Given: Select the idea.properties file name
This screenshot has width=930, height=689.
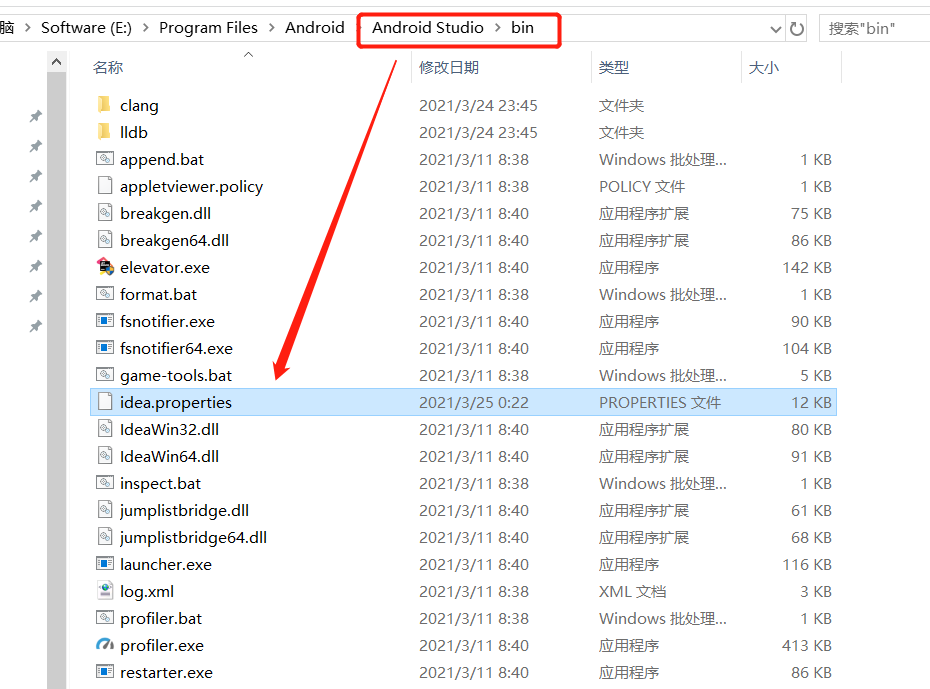Looking at the screenshot, I should click(176, 403).
